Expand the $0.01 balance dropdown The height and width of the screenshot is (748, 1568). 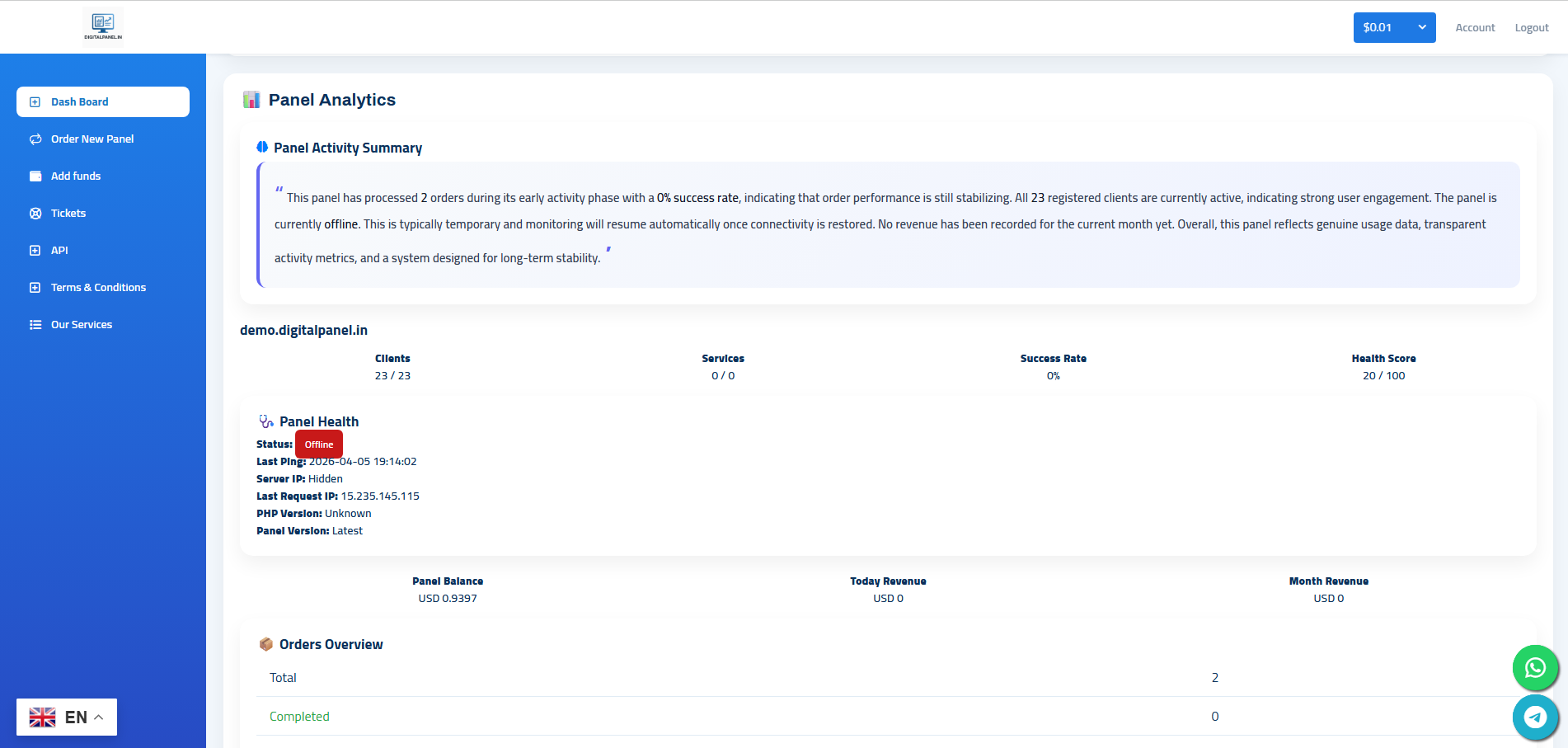[1394, 27]
